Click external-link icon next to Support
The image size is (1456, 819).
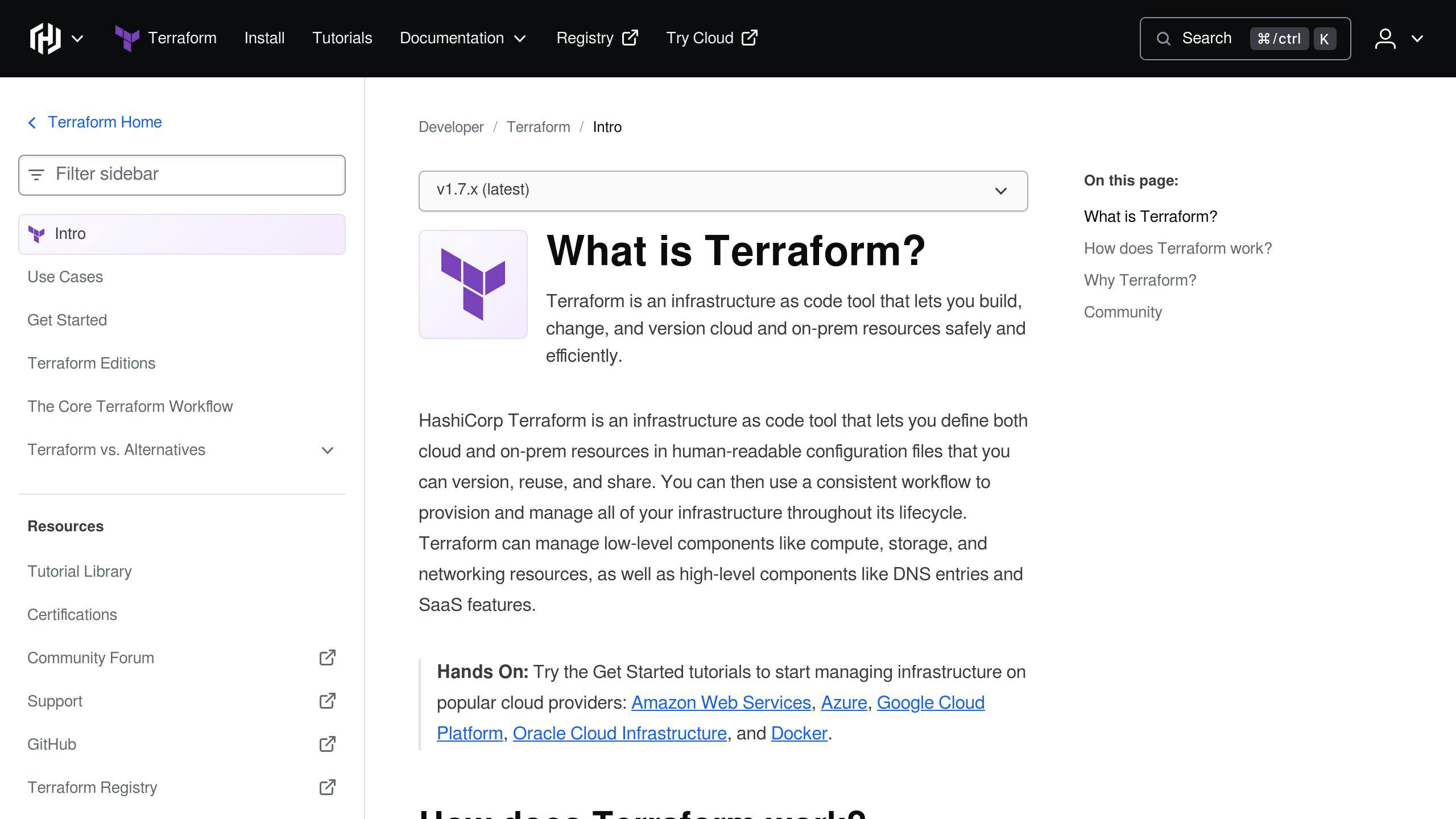pyautogui.click(x=328, y=701)
